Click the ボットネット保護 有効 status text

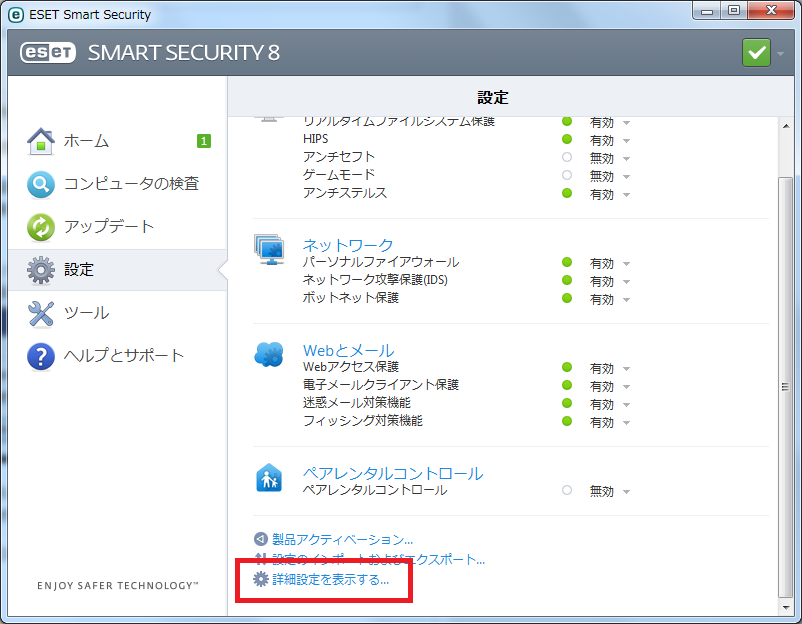click(x=602, y=300)
